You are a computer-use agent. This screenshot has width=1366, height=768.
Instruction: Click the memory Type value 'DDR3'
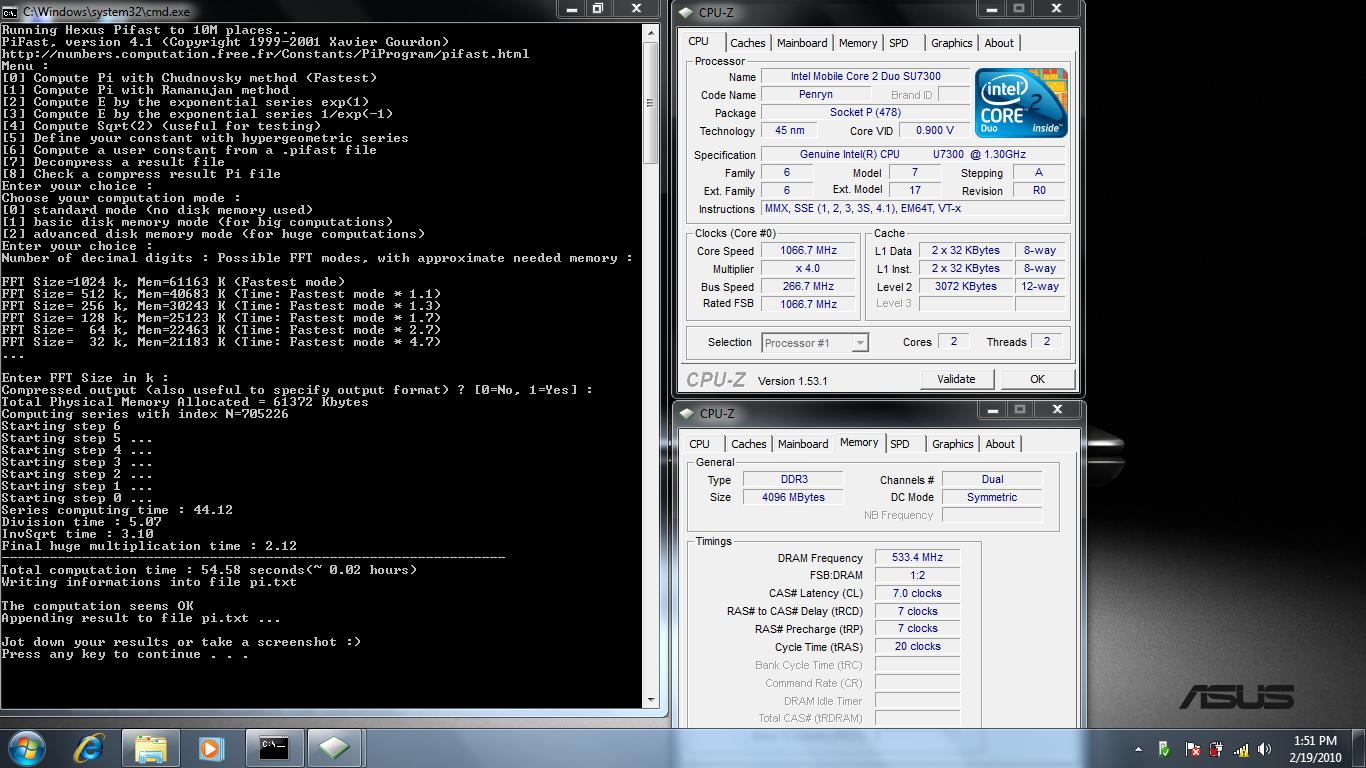pos(792,479)
